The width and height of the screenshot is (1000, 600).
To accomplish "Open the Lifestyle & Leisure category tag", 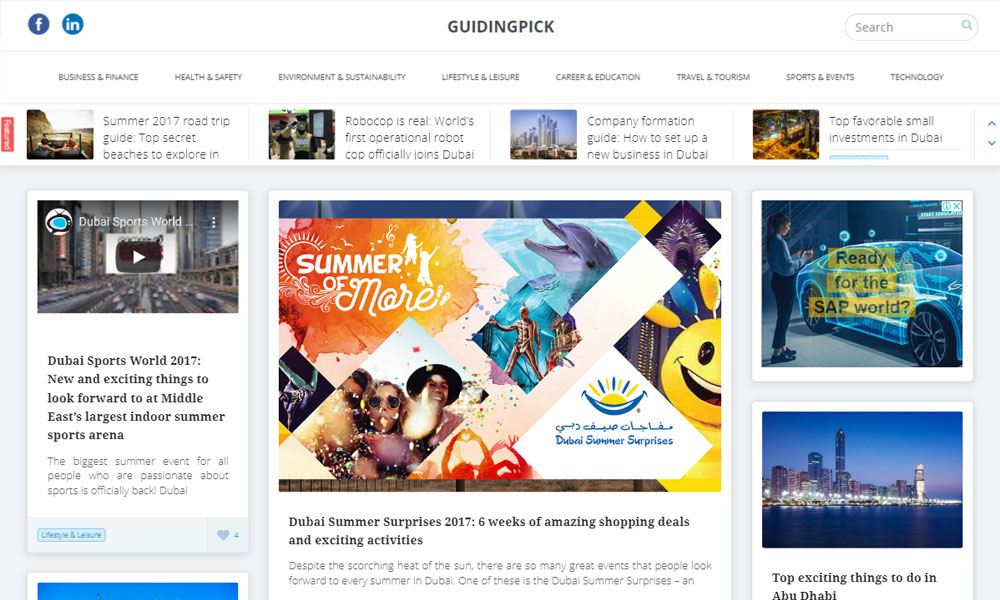I will coord(71,535).
